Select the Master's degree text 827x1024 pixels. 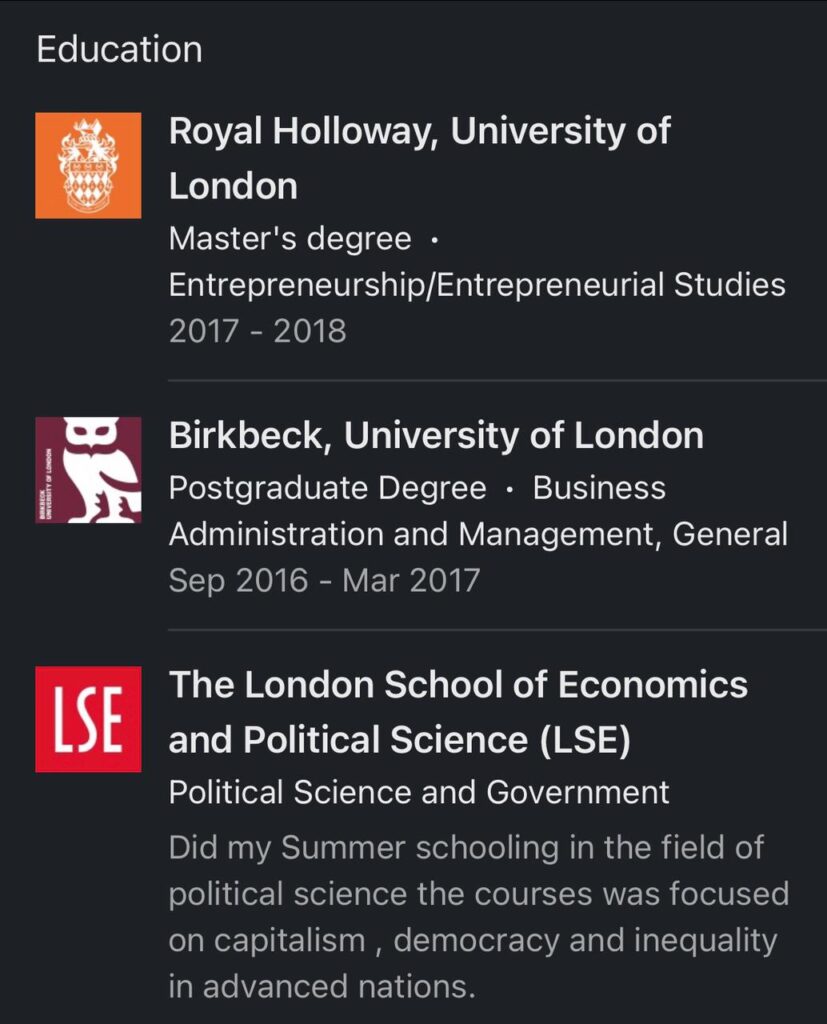click(290, 239)
